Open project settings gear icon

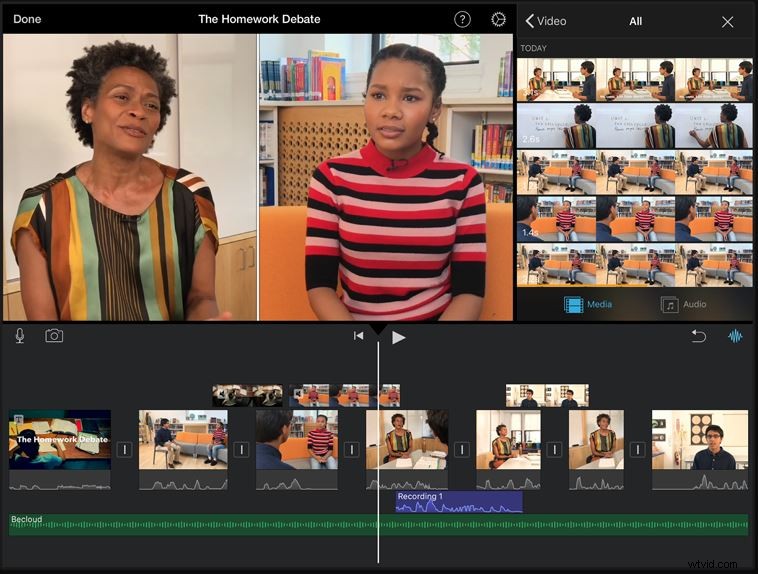pos(498,19)
